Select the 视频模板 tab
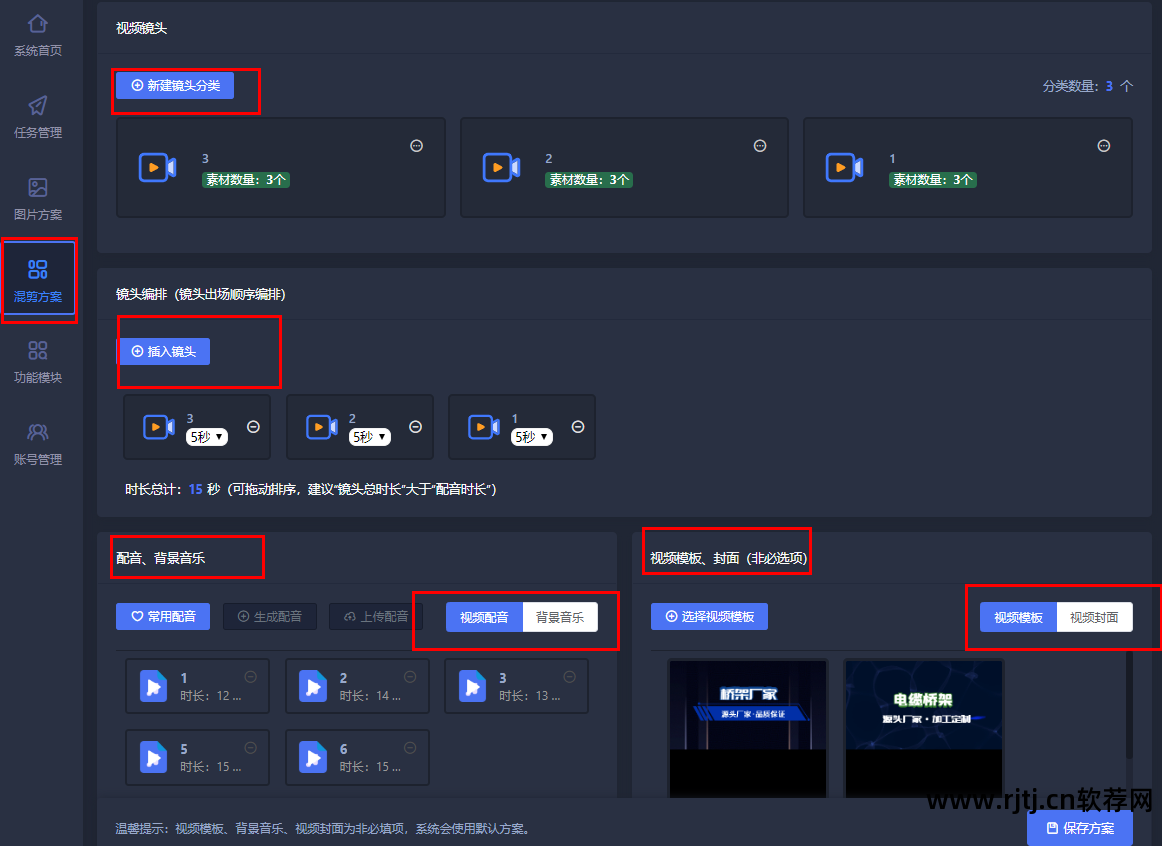The image size is (1162, 846). coord(1018,617)
